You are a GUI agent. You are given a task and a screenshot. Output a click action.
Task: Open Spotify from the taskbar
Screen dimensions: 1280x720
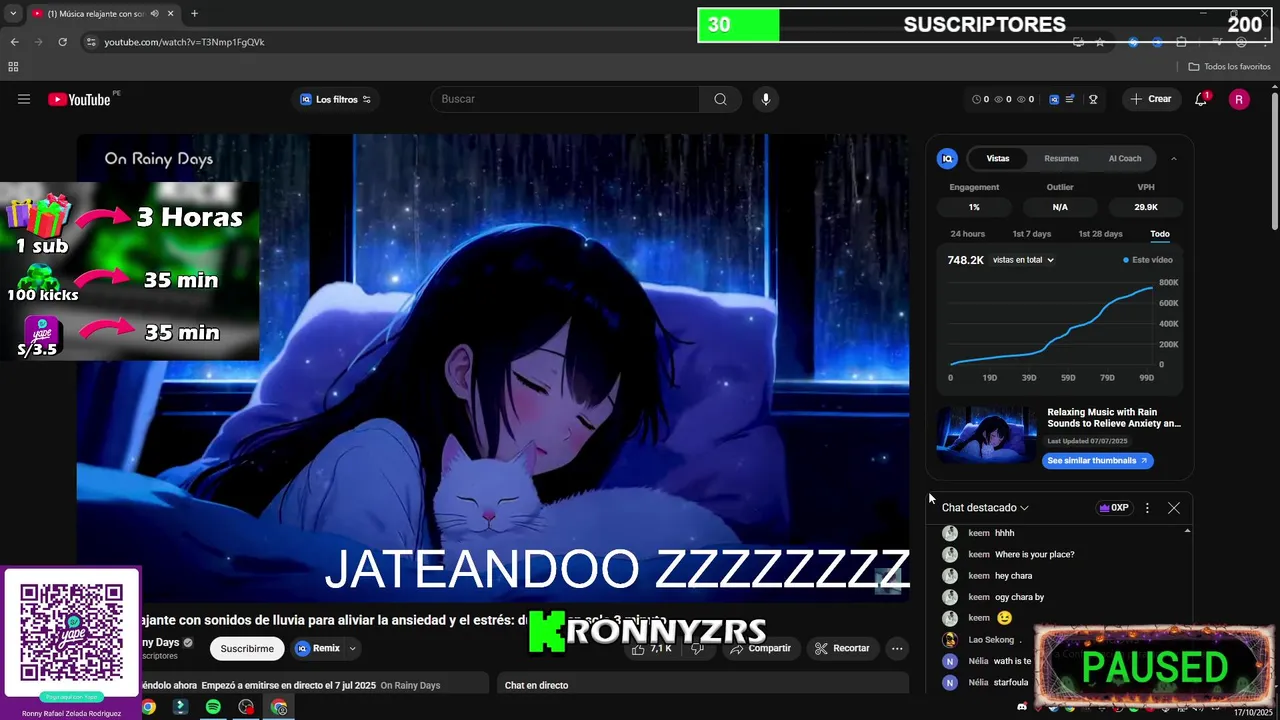[213, 707]
